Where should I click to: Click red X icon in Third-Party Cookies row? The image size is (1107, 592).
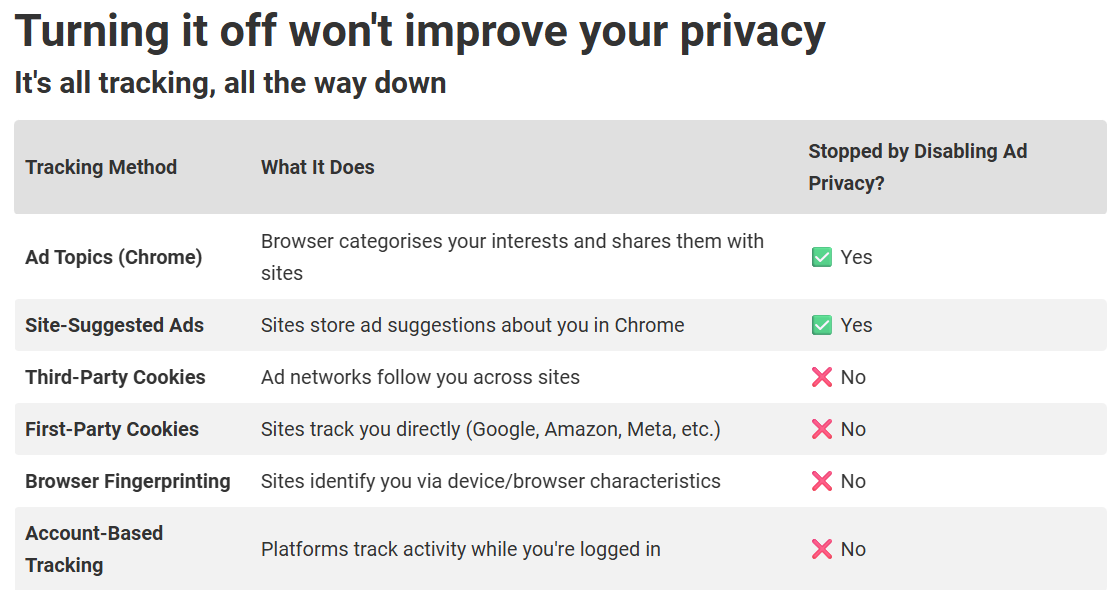click(x=822, y=378)
